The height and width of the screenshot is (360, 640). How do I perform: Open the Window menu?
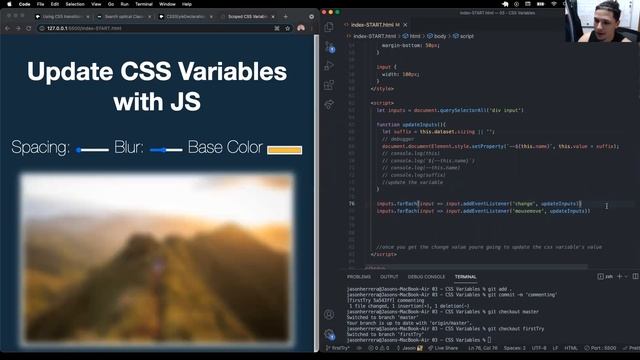tap(167, 4)
